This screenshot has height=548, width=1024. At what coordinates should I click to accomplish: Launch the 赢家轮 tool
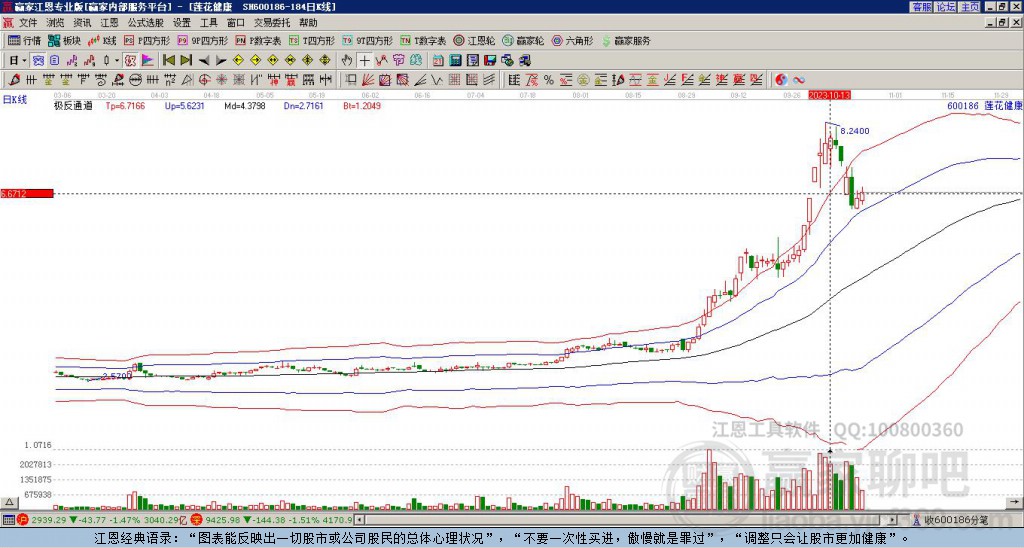(x=524, y=40)
